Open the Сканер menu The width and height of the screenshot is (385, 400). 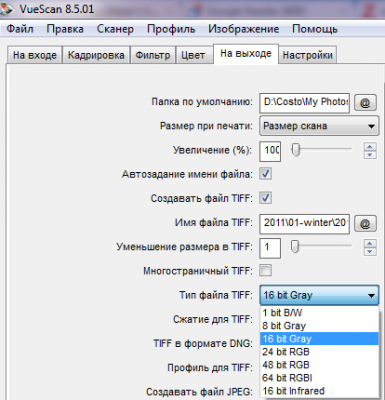tap(115, 29)
